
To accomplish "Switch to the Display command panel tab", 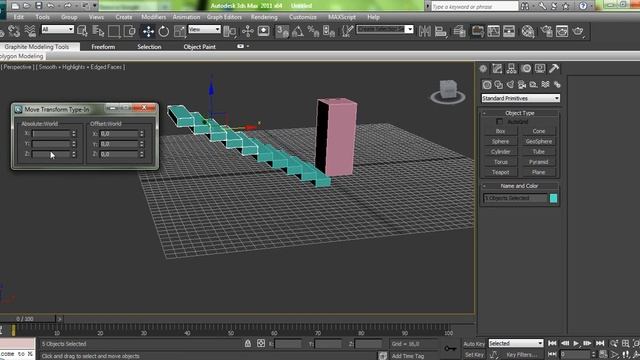I will pos(540,69).
